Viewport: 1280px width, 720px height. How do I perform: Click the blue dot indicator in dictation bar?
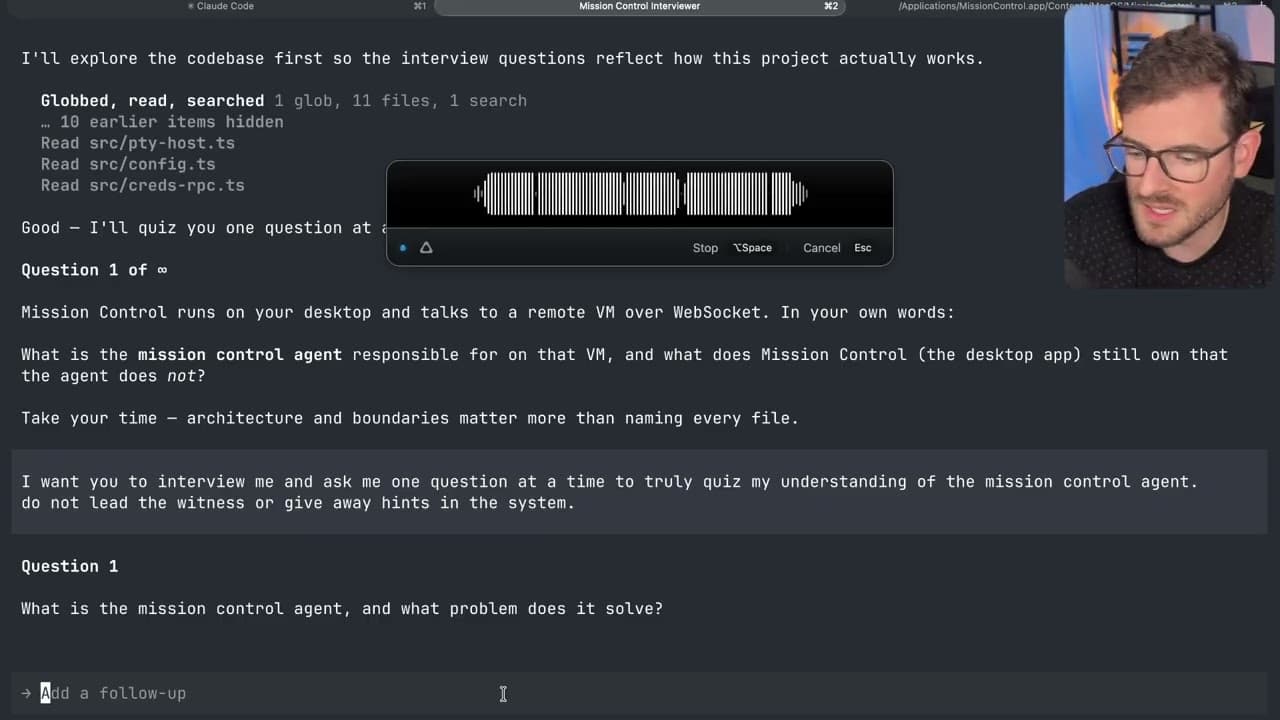click(x=403, y=248)
